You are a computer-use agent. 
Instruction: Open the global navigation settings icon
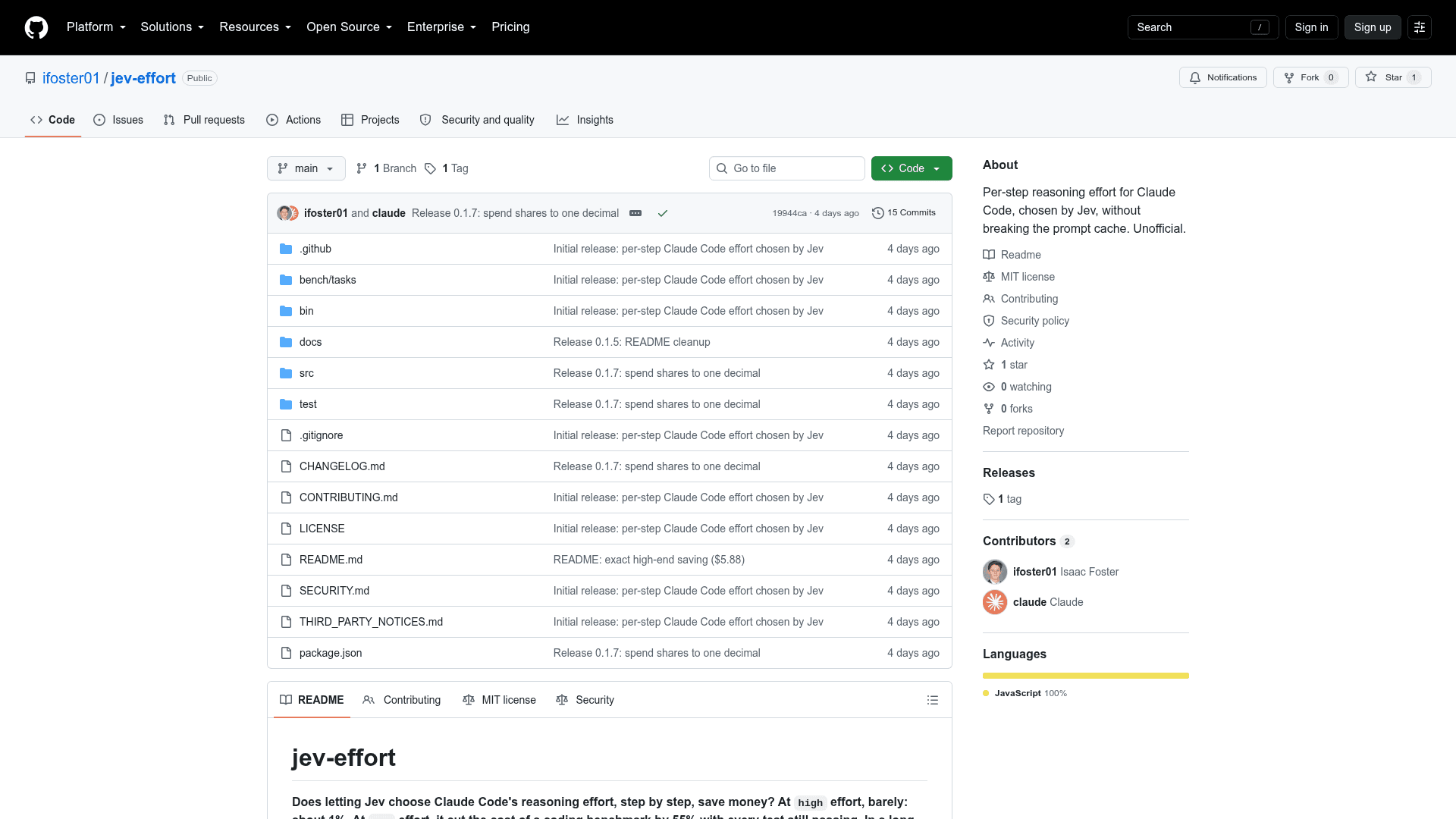tap(1420, 27)
